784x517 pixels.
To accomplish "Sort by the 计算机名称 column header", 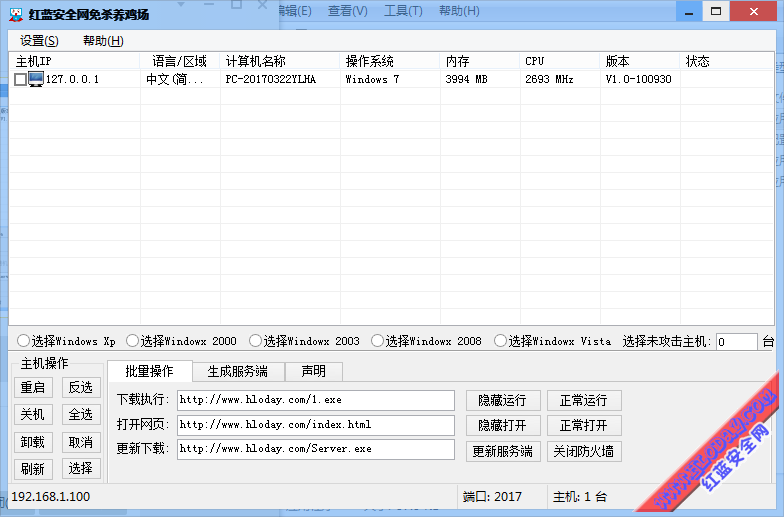I will 280,61.
